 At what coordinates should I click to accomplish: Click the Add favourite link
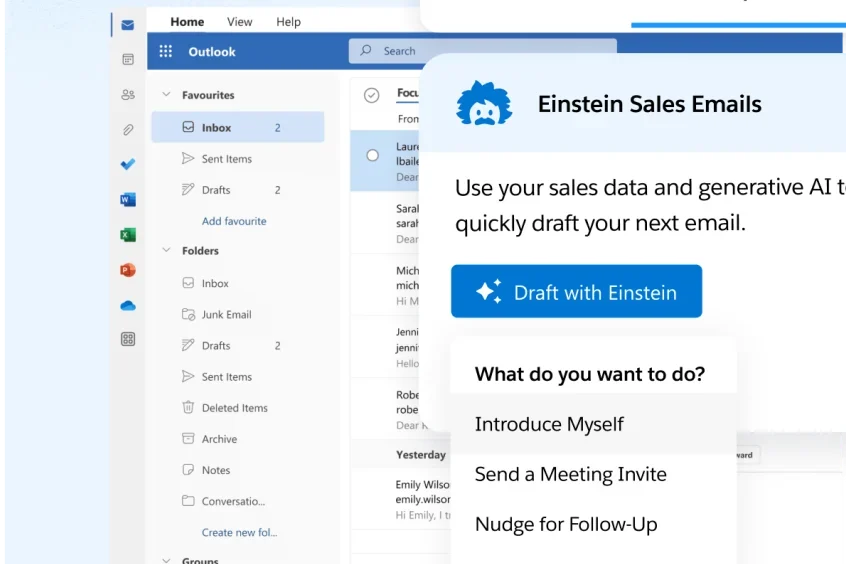[x=234, y=221]
